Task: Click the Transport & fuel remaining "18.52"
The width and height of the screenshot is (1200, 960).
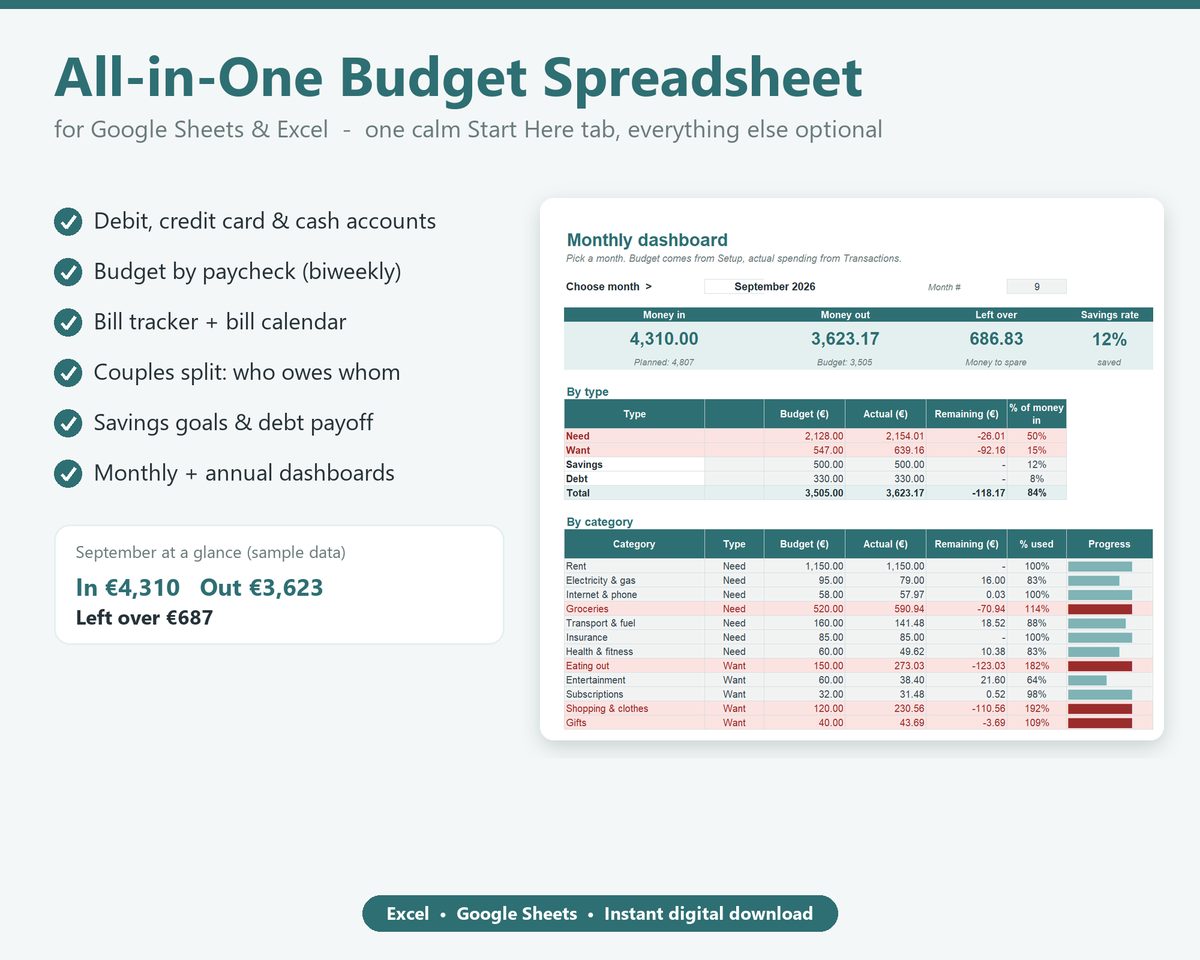Action: click(992, 623)
